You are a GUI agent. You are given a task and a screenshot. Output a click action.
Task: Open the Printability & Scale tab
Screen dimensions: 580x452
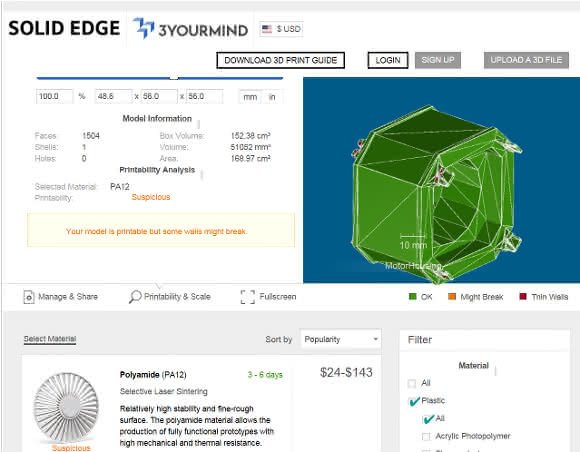170,297
